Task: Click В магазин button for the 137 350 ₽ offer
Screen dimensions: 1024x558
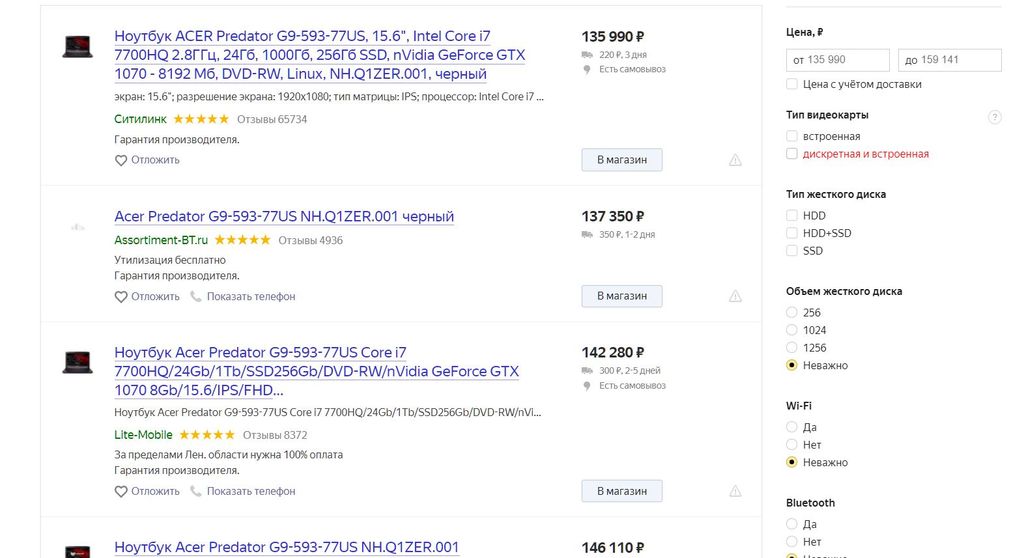Action: 621,296
